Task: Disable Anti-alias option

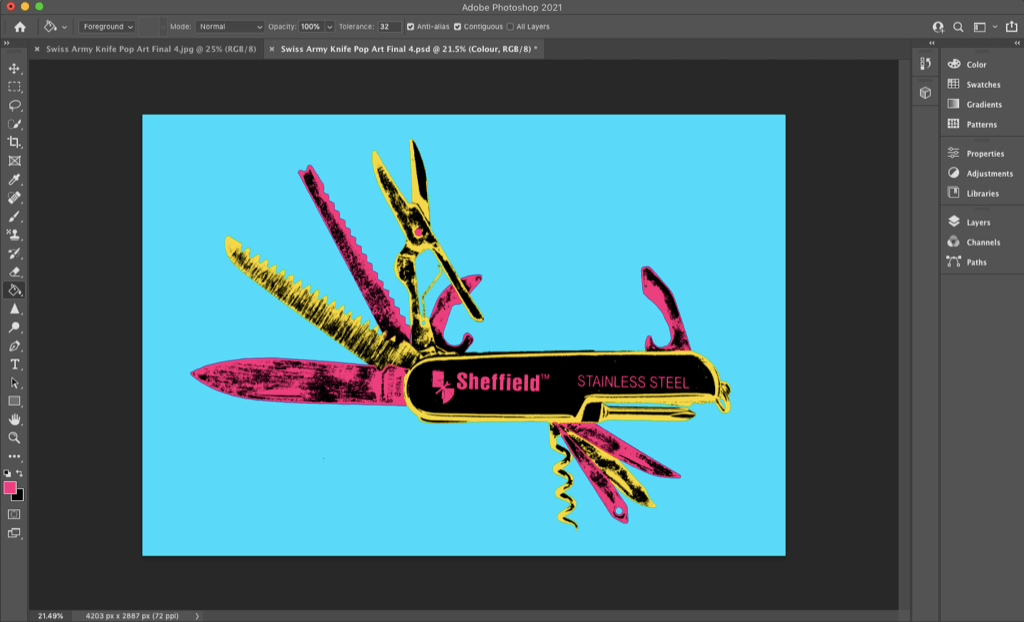Action: (x=410, y=27)
